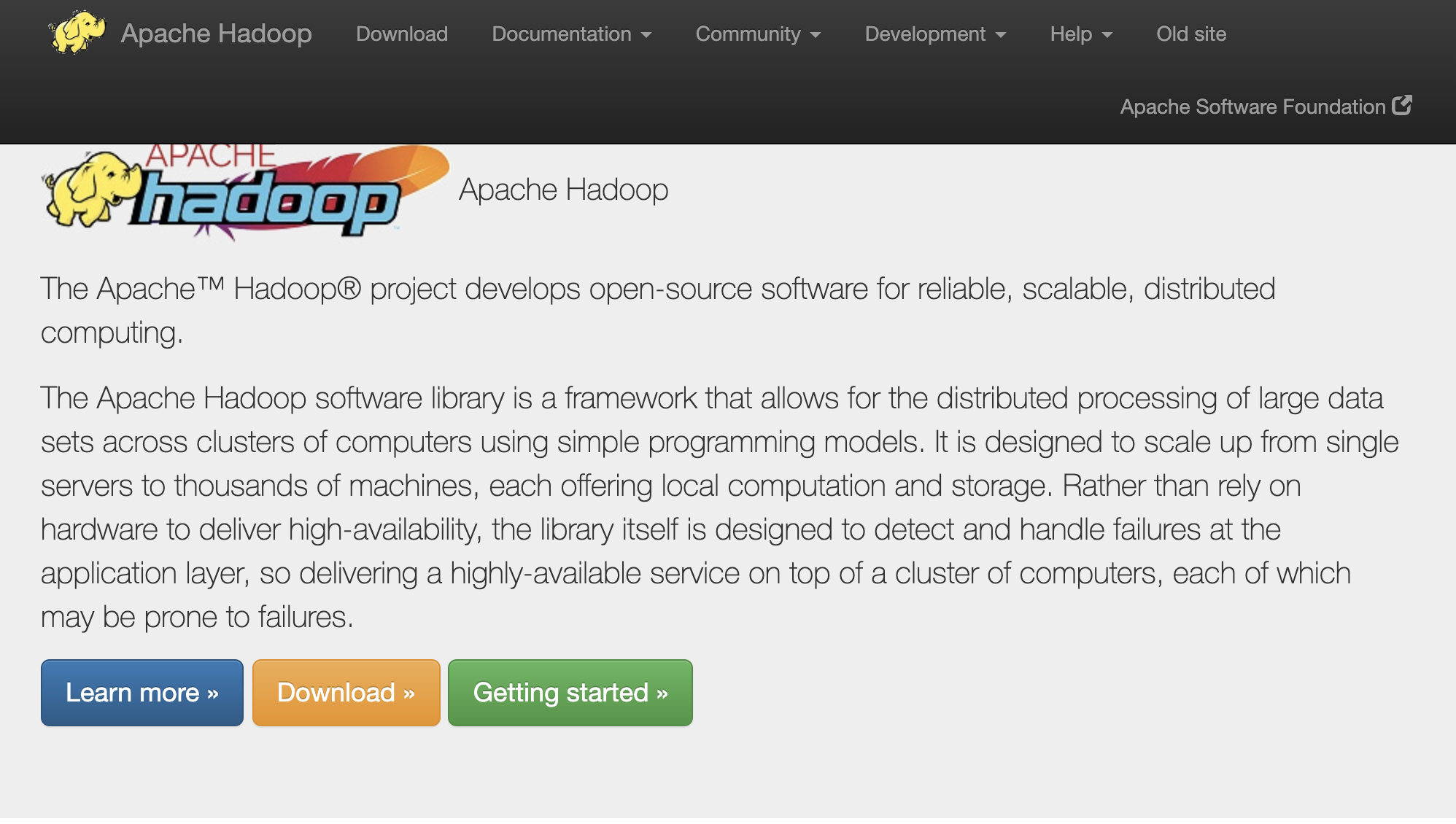The image size is (1456, 824).
Task: Click the orange Download button
Action: coord(346,693)
